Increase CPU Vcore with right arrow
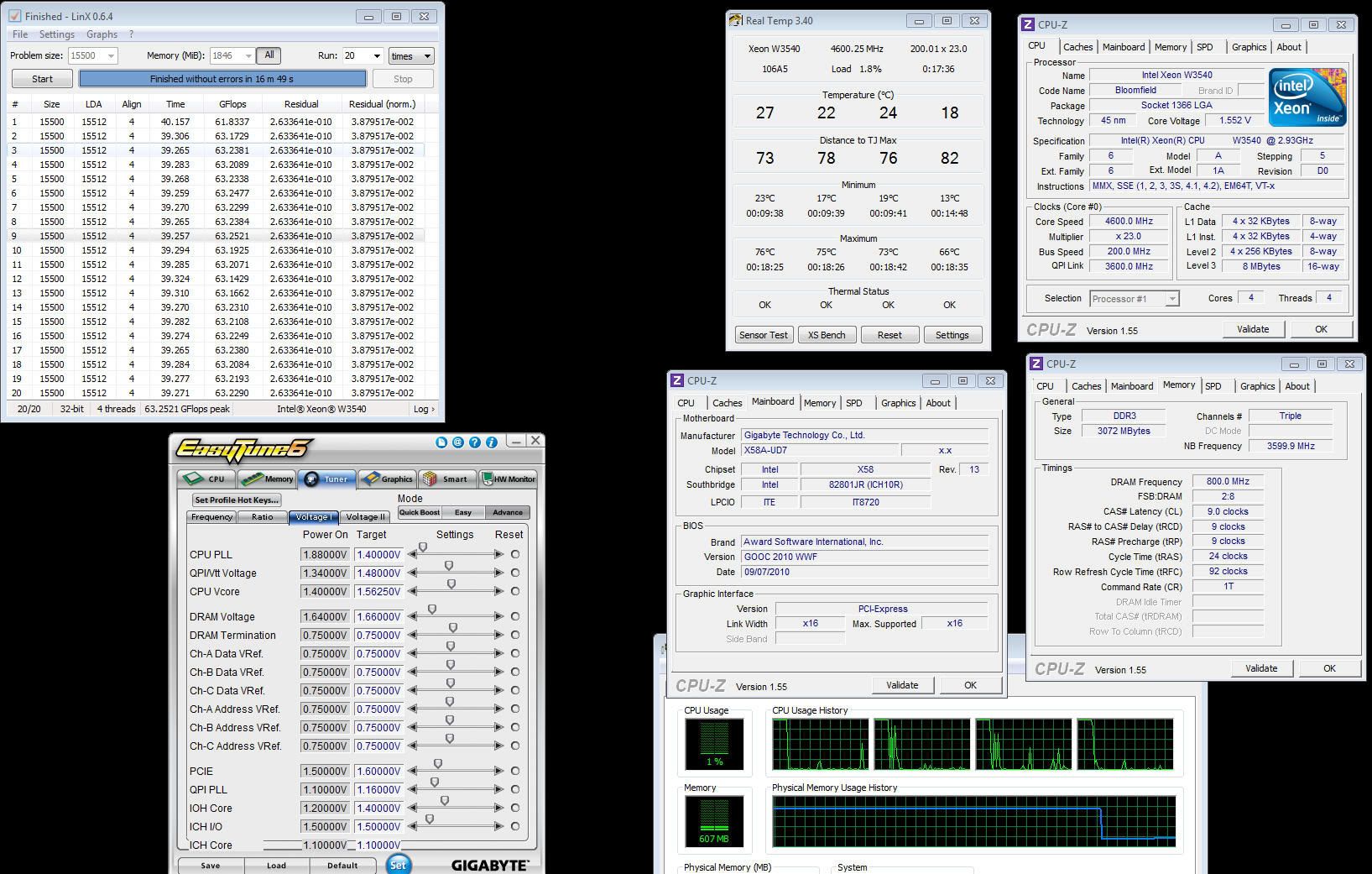The width and height of the screenshot is (1372, 874). pyautogui.click(x=499, y=591)
